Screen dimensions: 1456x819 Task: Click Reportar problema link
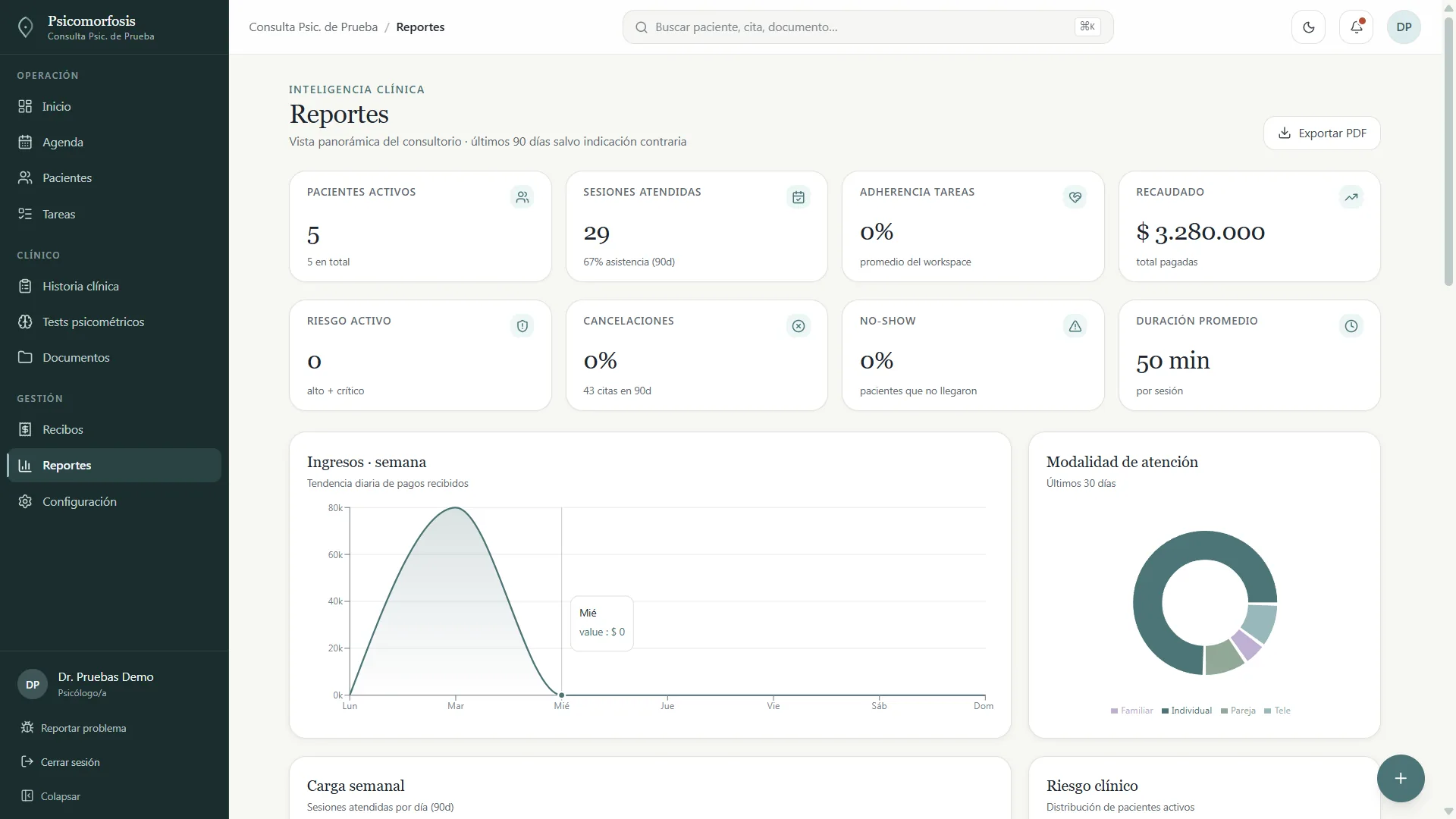coord(74,728)
